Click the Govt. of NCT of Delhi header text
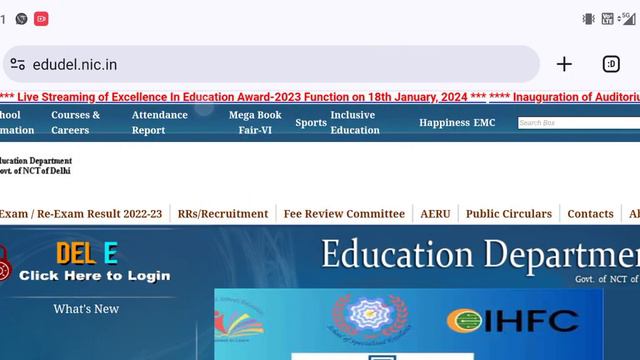The image size is (640, 360). (35, 171)
